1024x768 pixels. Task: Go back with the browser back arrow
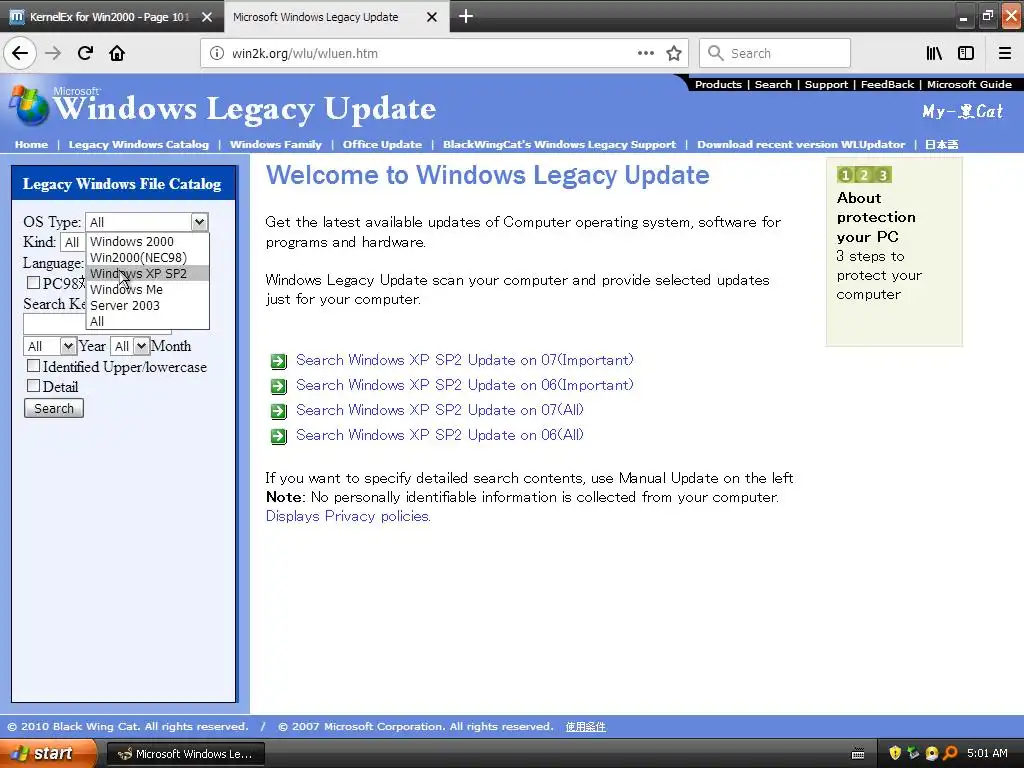point(20,53)
